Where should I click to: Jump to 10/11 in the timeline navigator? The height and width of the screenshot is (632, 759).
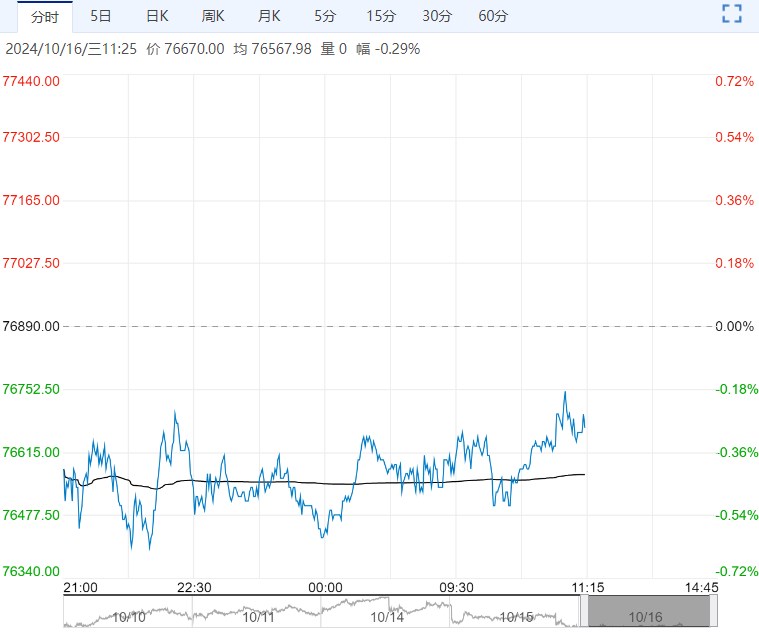(x=258, y=618)
